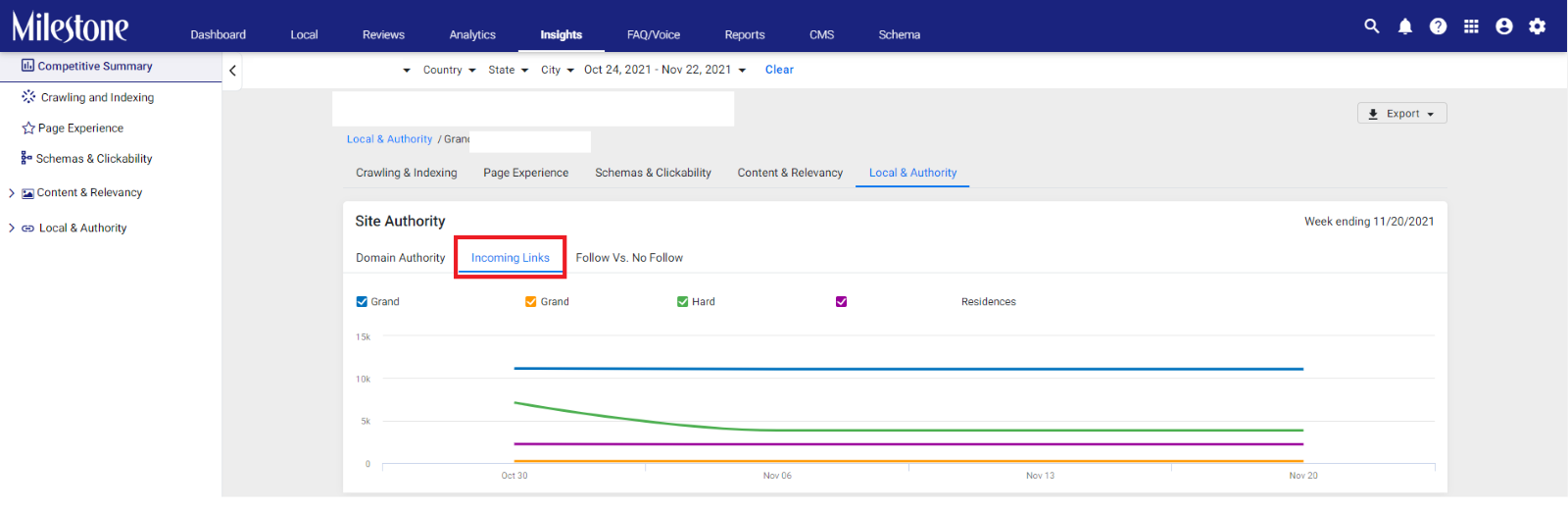Click the Milestone logo
The width and height of the screenshot is (1568, 511).
tap(70, 26)
